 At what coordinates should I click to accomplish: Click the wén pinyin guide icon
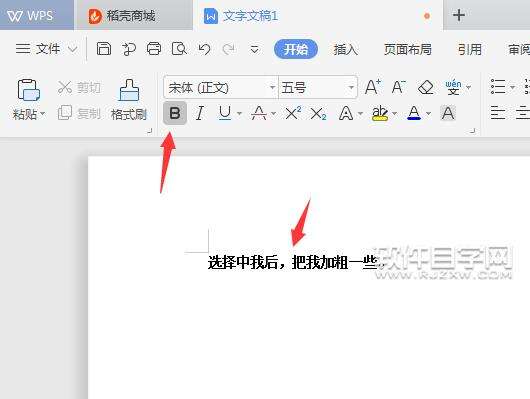pos(453,87)
